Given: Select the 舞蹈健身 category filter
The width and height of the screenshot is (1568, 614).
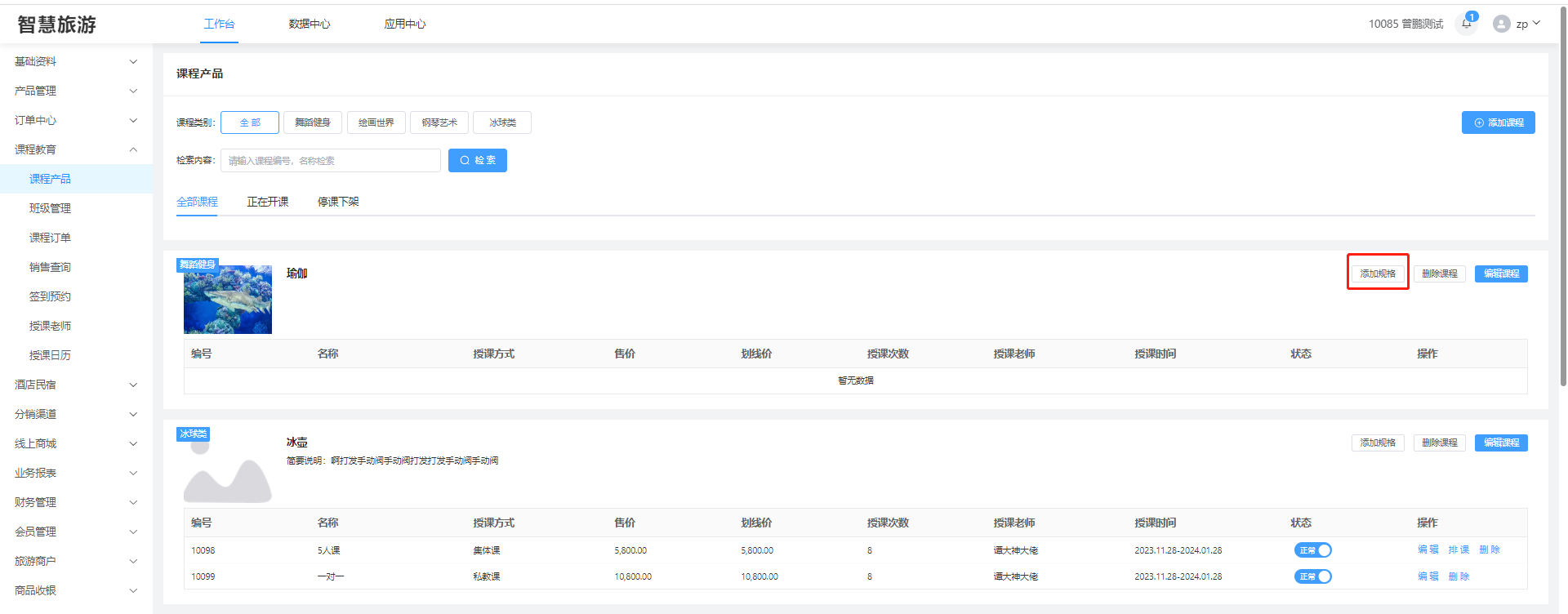Looking at the screenshot, I should click(313, 122).
